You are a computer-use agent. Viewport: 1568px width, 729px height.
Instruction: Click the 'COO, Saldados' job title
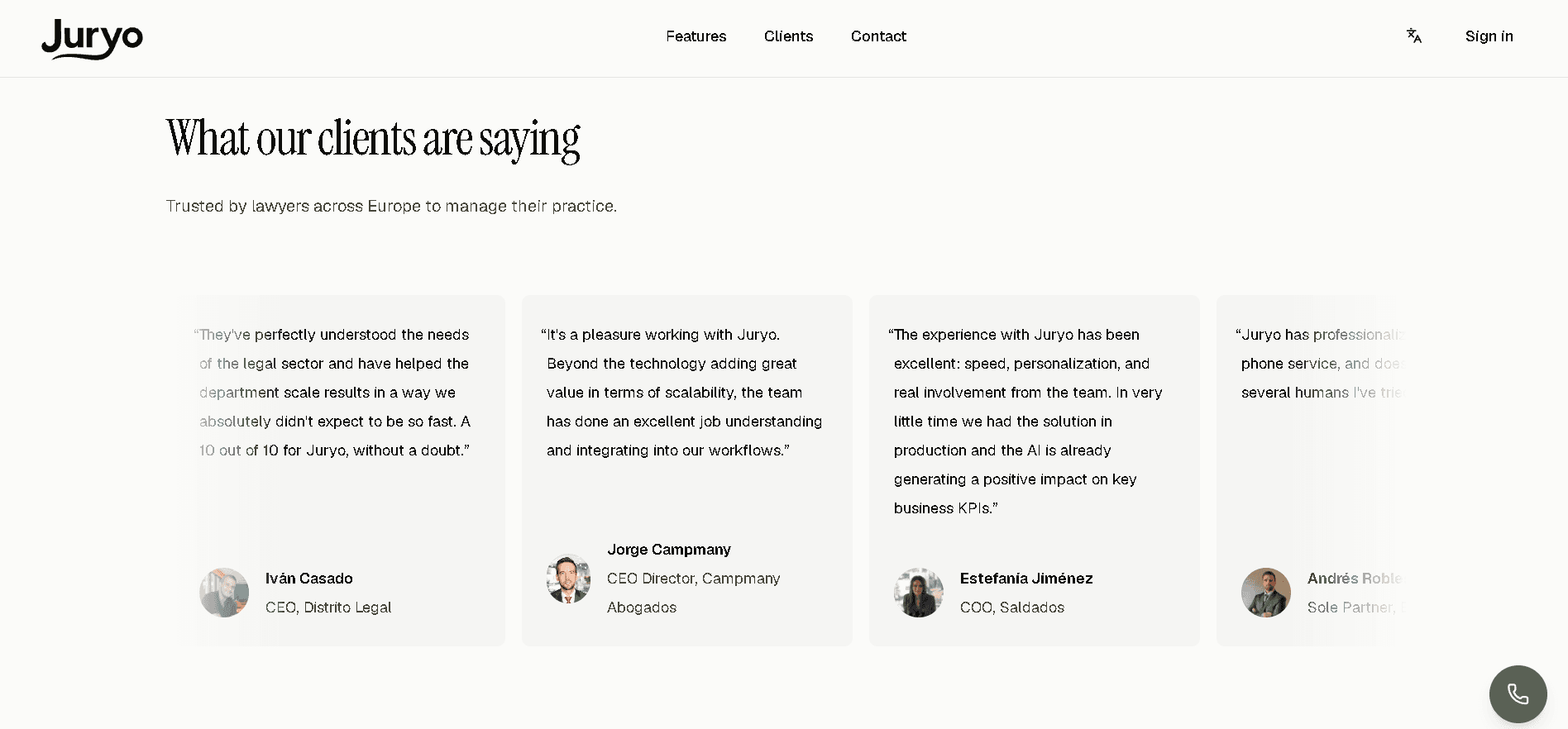pos(1011,607)
